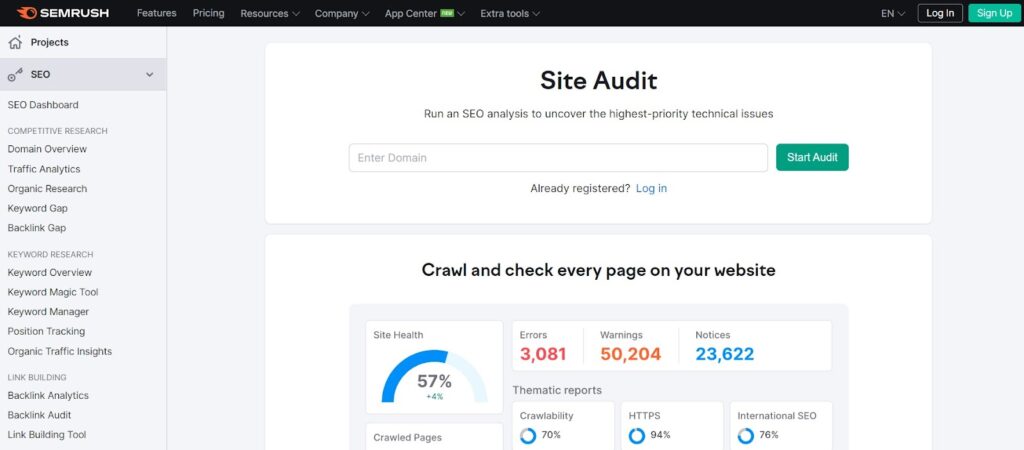This screenshot has width=1024, height=450.
Task: Click the Log in link below domain field
Action: coord(651,188)
